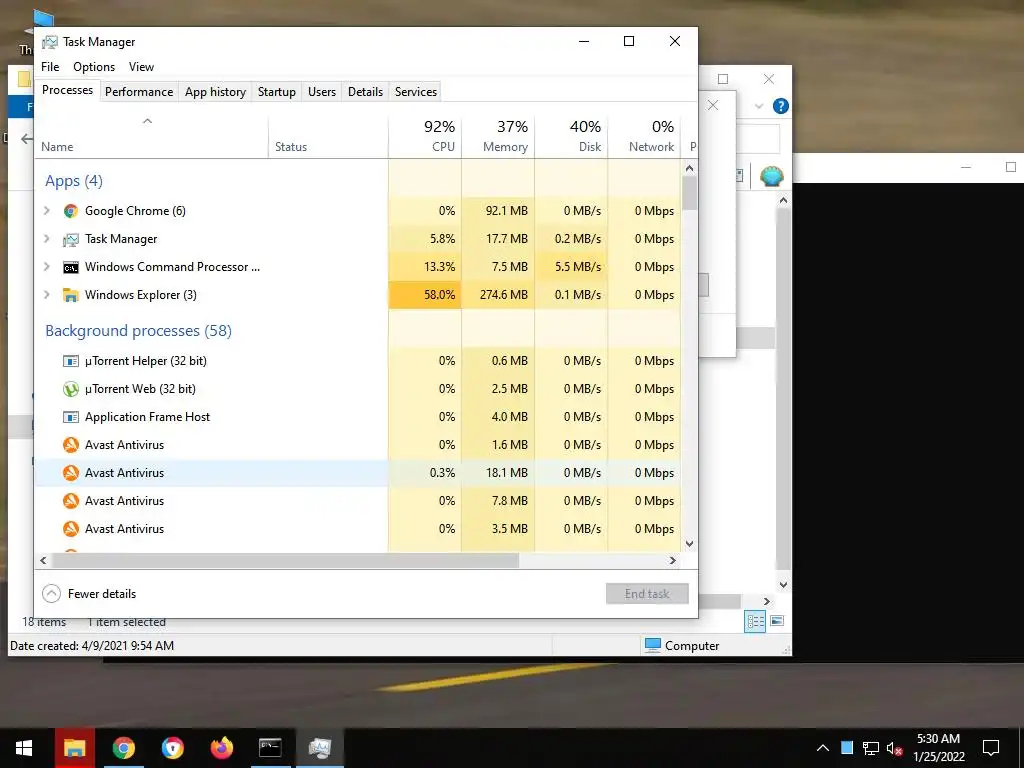
Task: Click the blue square tray icon
Action: click(847, 748)
